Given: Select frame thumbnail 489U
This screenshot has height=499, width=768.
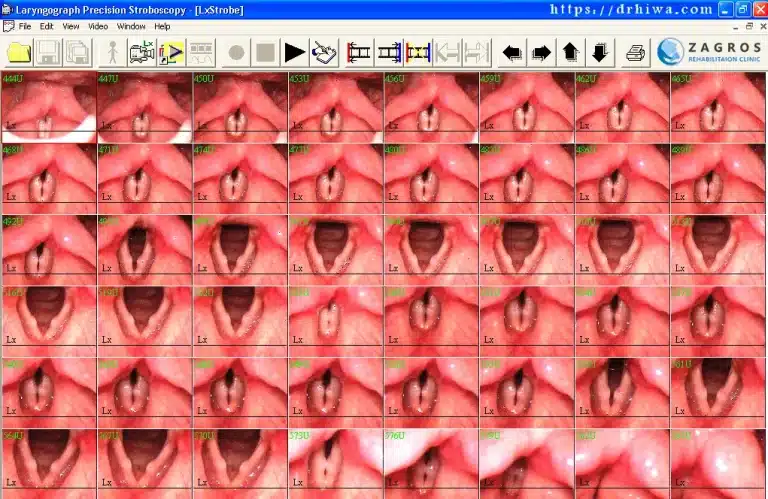Looking at the screenshot, I should coord(718,179).
